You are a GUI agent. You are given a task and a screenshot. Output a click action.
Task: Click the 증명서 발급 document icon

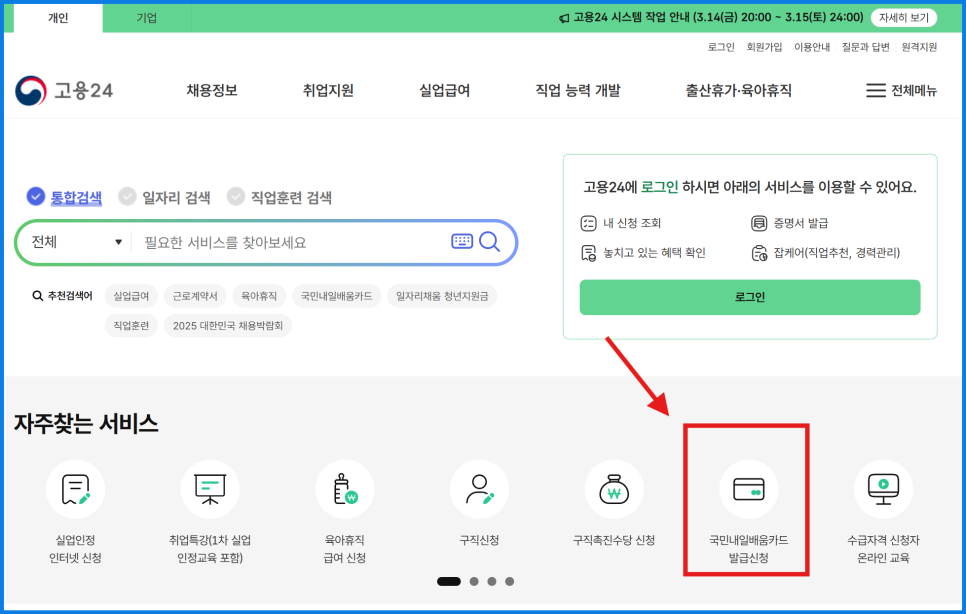[x=759, y=223]
